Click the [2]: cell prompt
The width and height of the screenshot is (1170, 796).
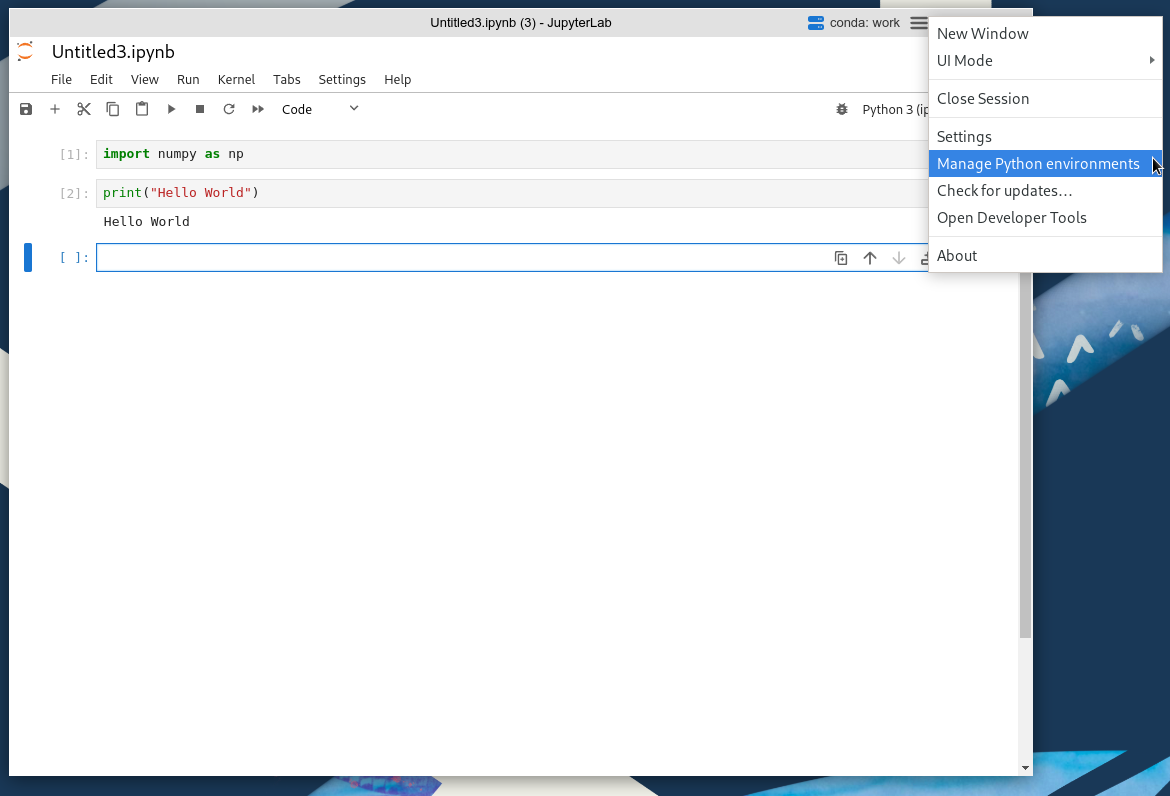point(74,193)
